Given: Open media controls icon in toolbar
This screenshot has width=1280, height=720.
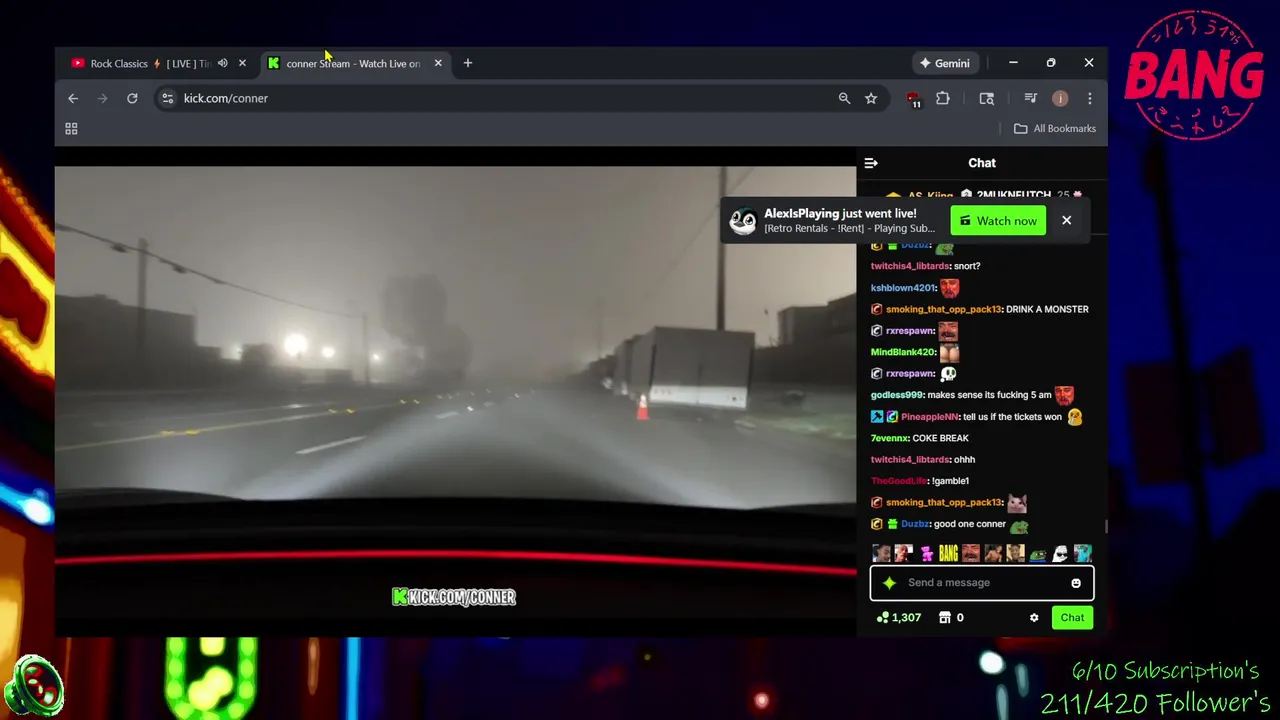Looking at the screenshot, I should tap(1031, 98).
